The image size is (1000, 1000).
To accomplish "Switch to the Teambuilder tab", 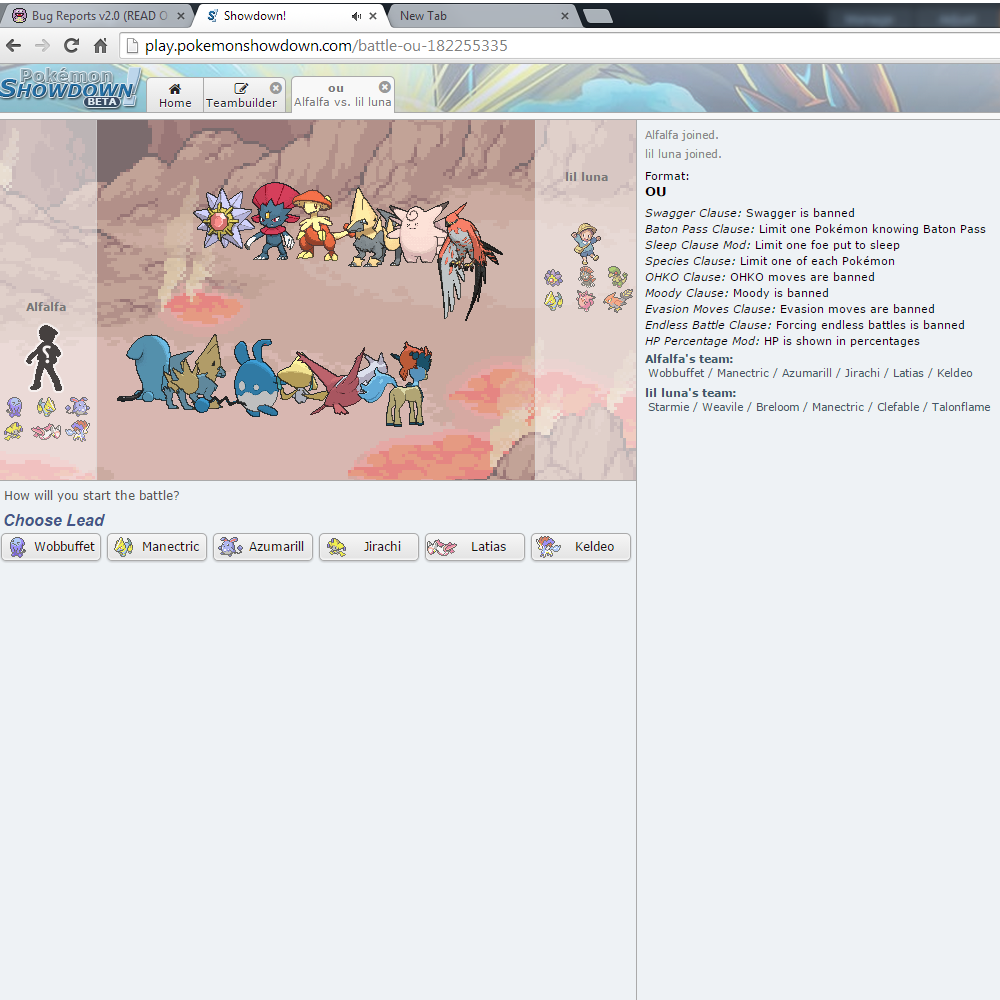I will click(242, 95).
